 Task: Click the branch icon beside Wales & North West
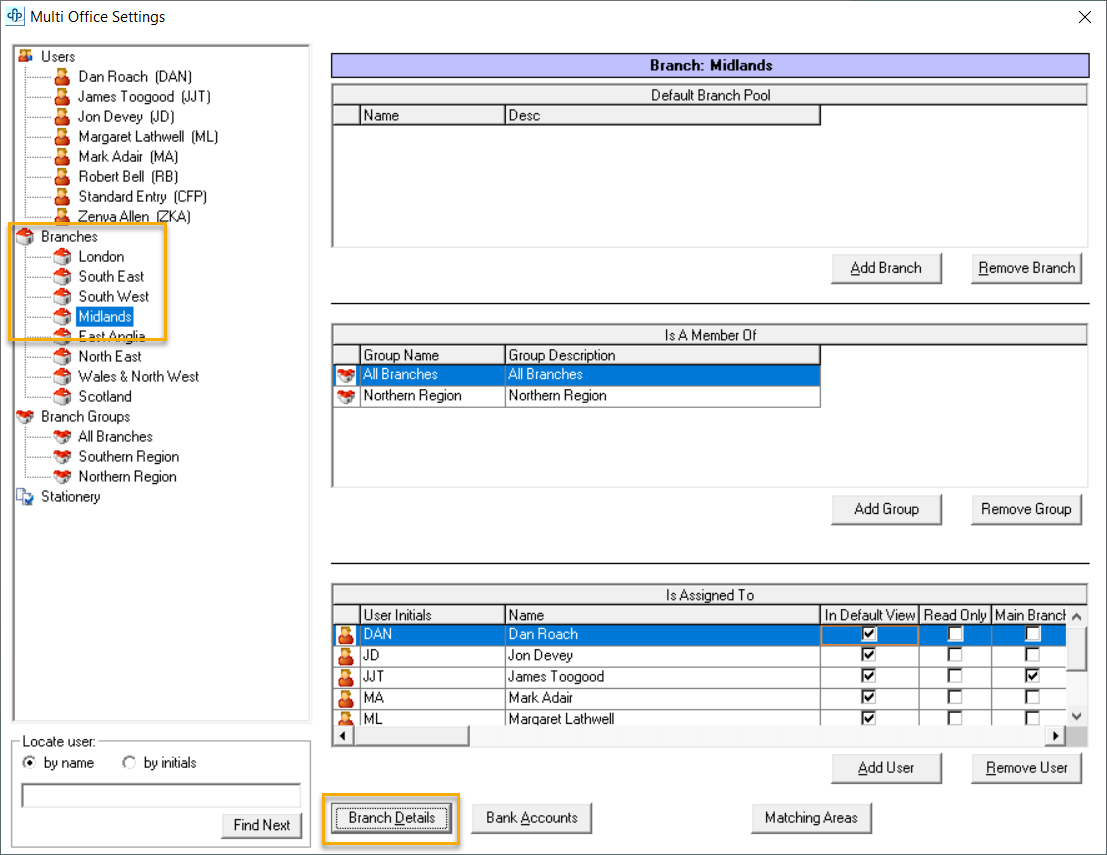click(62, 376)
